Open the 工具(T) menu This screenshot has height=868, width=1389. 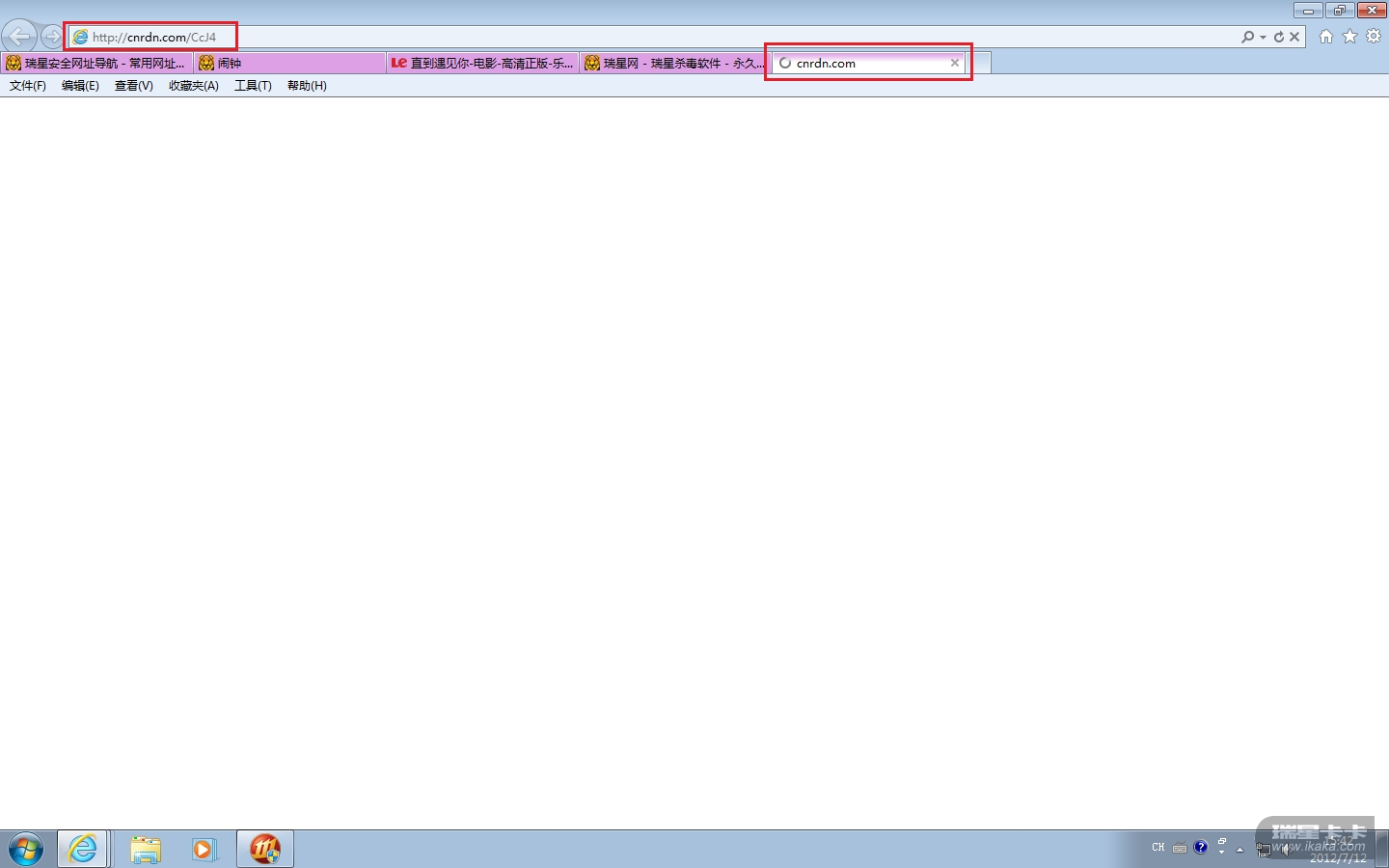coord(253,86)
